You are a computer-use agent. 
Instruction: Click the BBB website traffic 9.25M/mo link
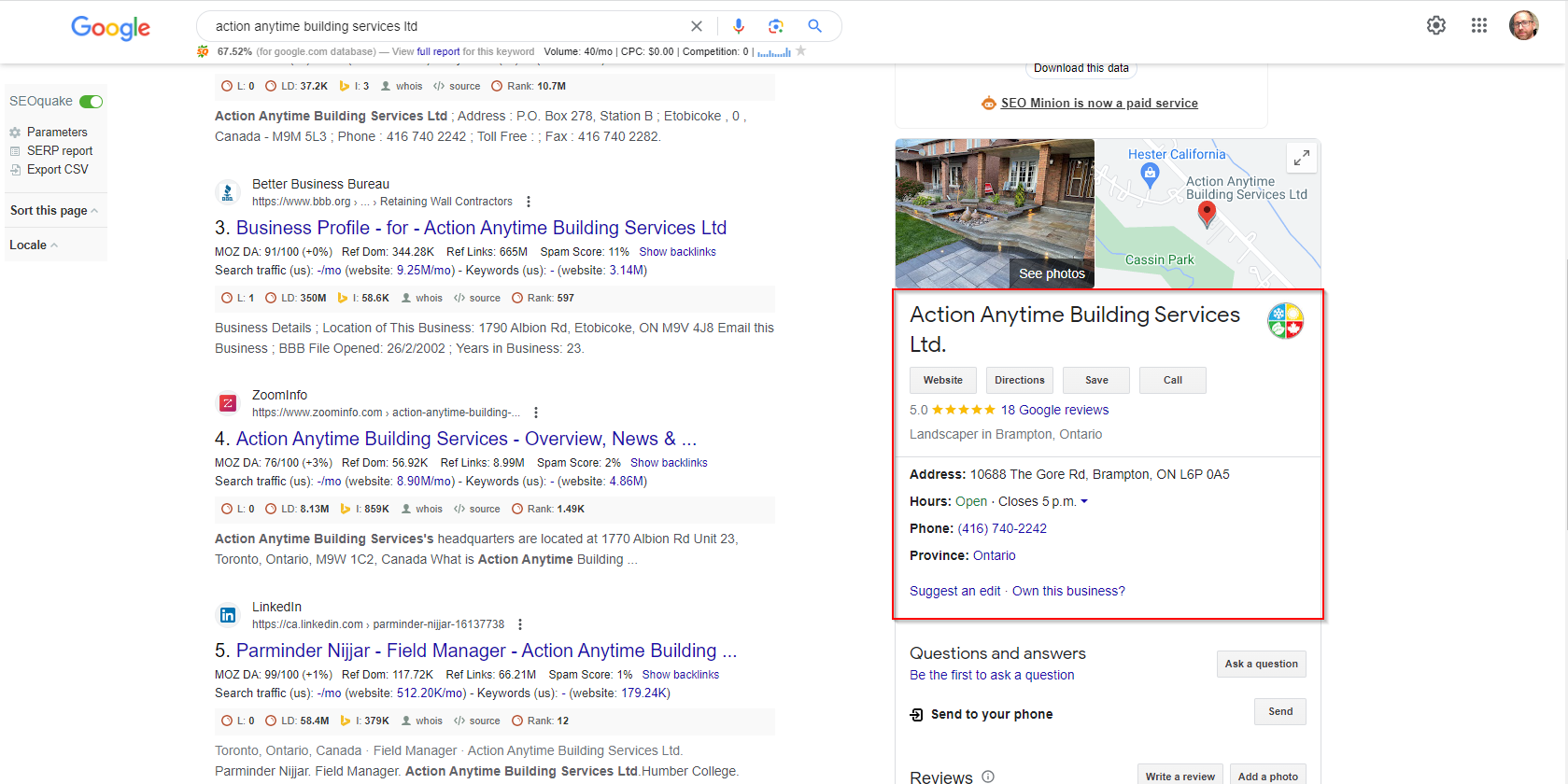click(425, 271)
